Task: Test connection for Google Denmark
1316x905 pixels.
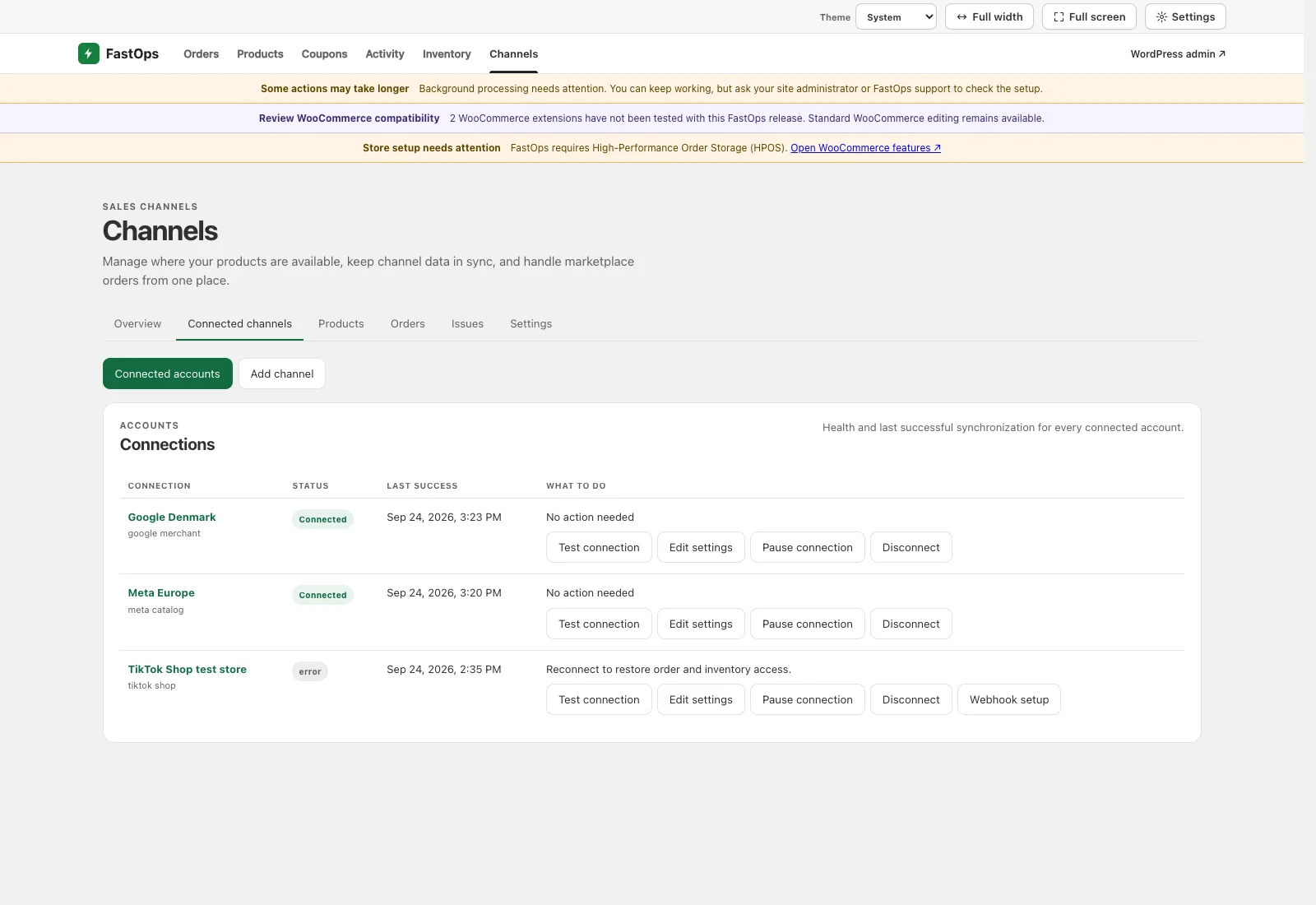Action: point(599,547)
